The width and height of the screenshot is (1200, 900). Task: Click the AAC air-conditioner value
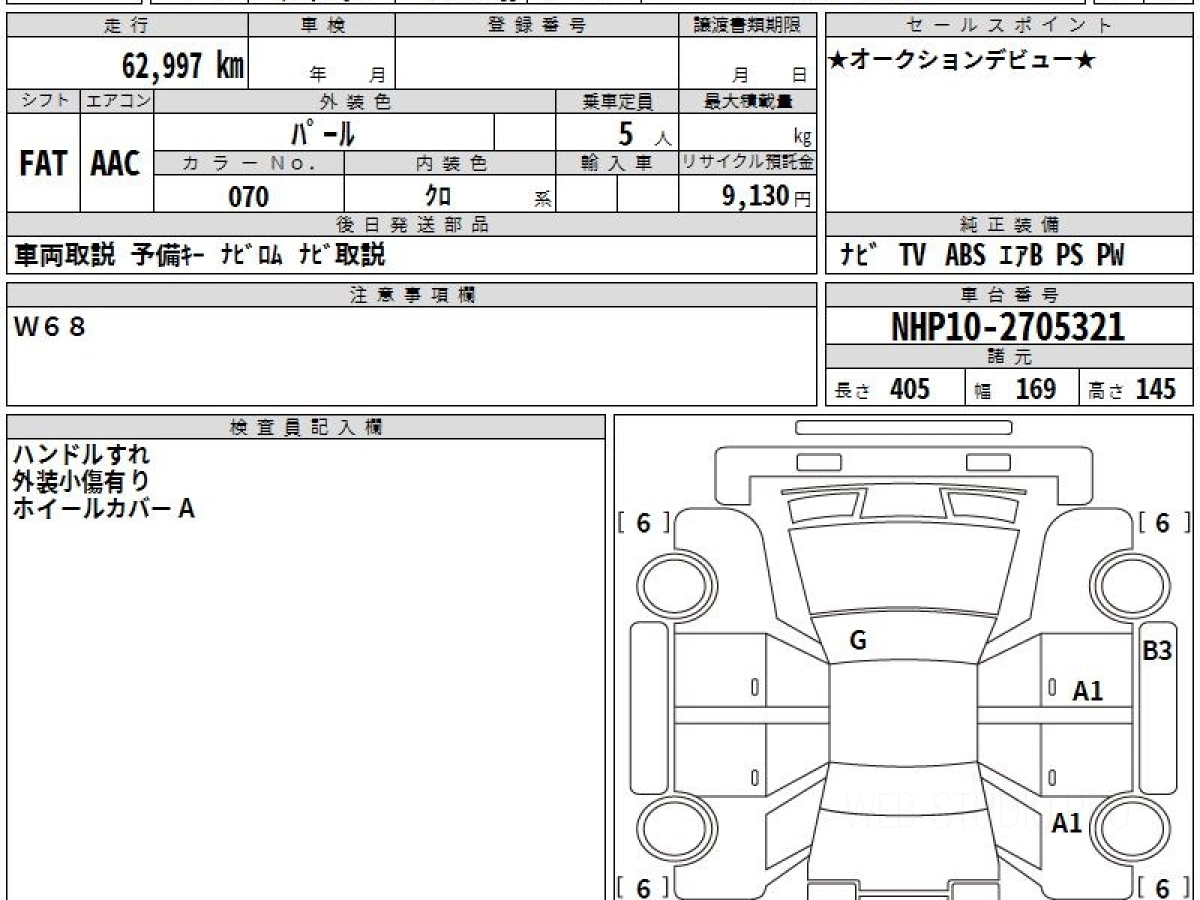(117, 164)
